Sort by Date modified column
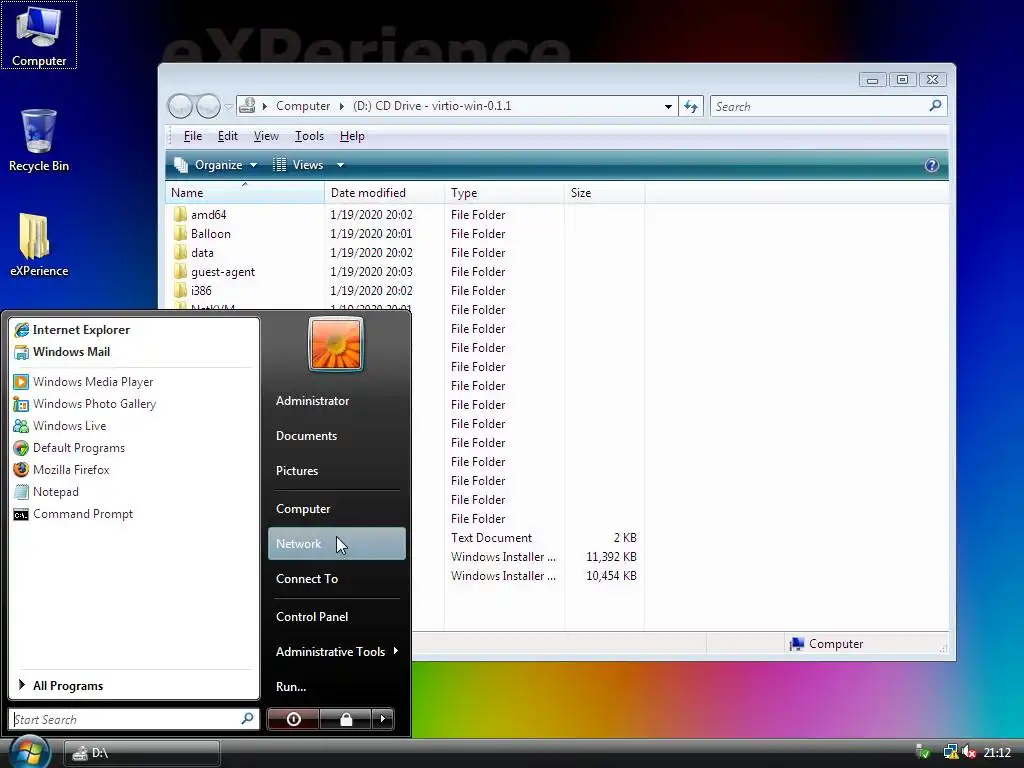Viewport: 1024px width, 768px height. click(x=385, y=193)
